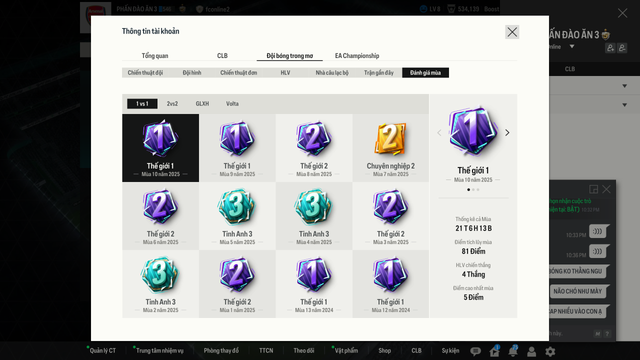Open the notifications bell icon

513,351
